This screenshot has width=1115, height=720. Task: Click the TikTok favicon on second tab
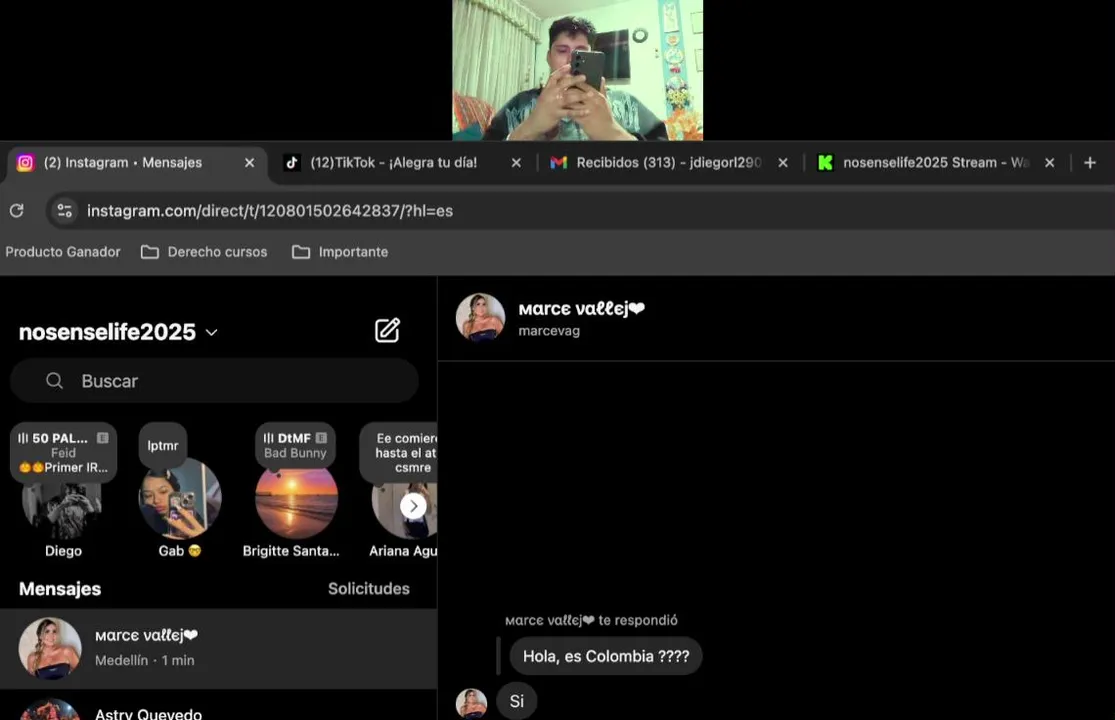[292, 163]
